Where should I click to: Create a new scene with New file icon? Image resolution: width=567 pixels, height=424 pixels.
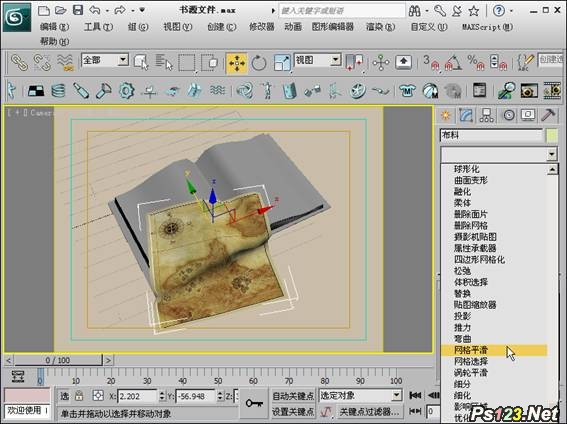[44, 10]
